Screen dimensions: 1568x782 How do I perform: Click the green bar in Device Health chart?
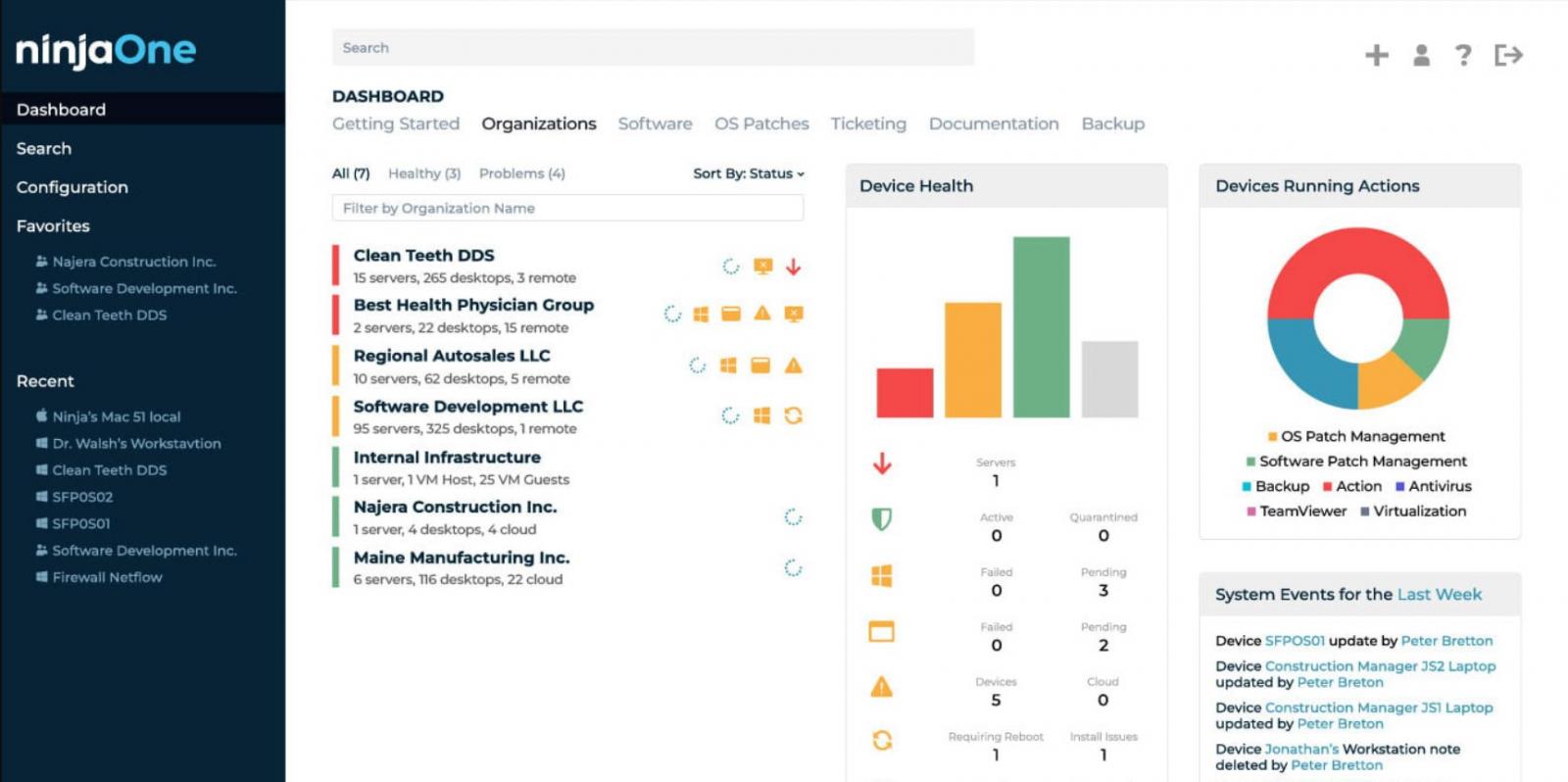(1041, 327)
